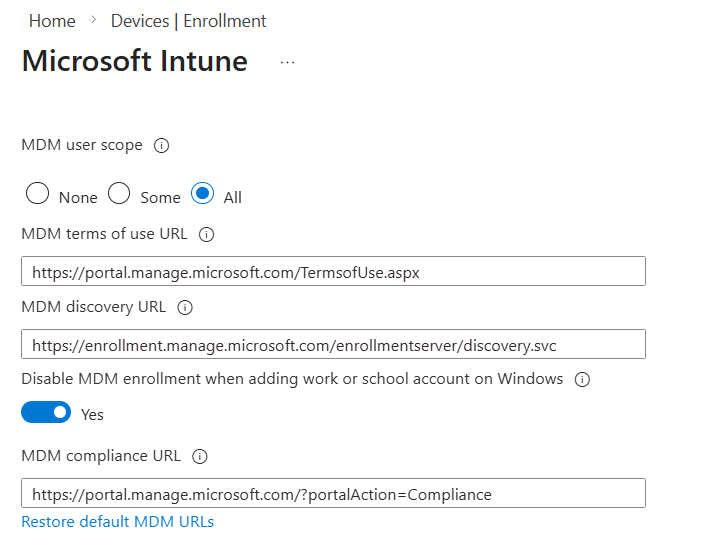Click info icon next to MDM user scope
This screenshot has height=549, width=728.
click(161, 146)
